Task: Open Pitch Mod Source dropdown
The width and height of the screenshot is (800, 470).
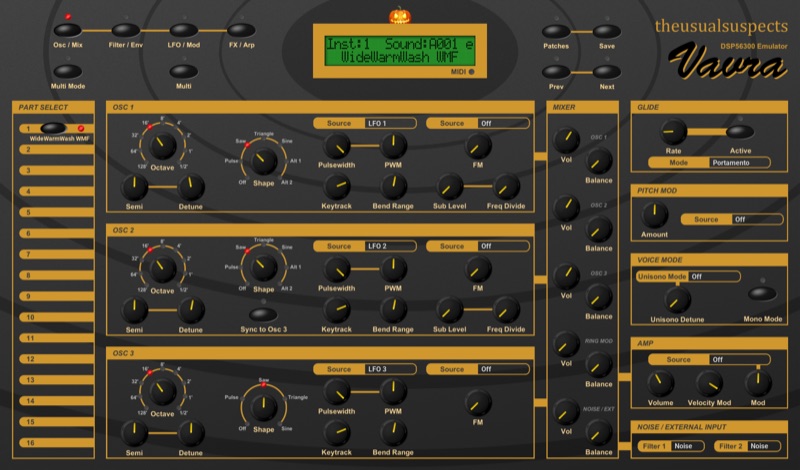Action: pyautogui.click(x=732, y=219)
